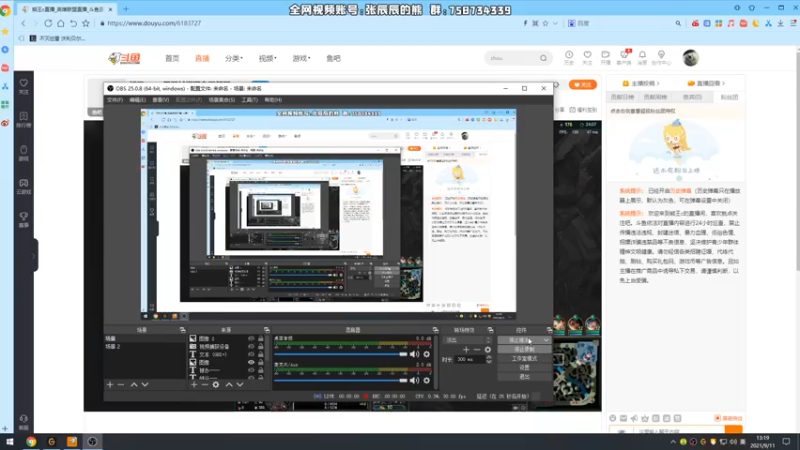Open Douyu notifications bell icon
Screen dimensions: 800x450
coord(642,55)
